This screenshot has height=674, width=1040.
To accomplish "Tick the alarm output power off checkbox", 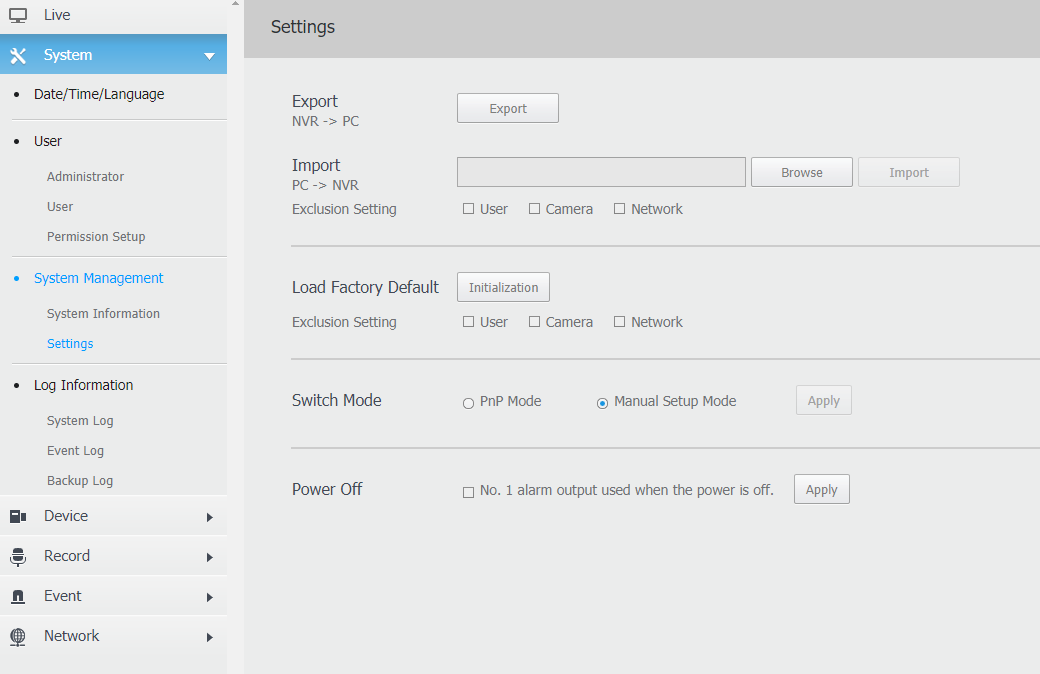I will (x=468, y=492).
